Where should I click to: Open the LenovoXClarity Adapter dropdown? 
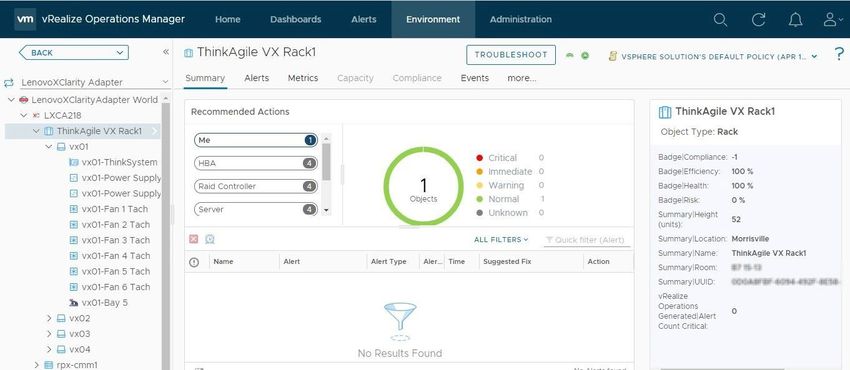pyautogui.click(x=94, y=82)
